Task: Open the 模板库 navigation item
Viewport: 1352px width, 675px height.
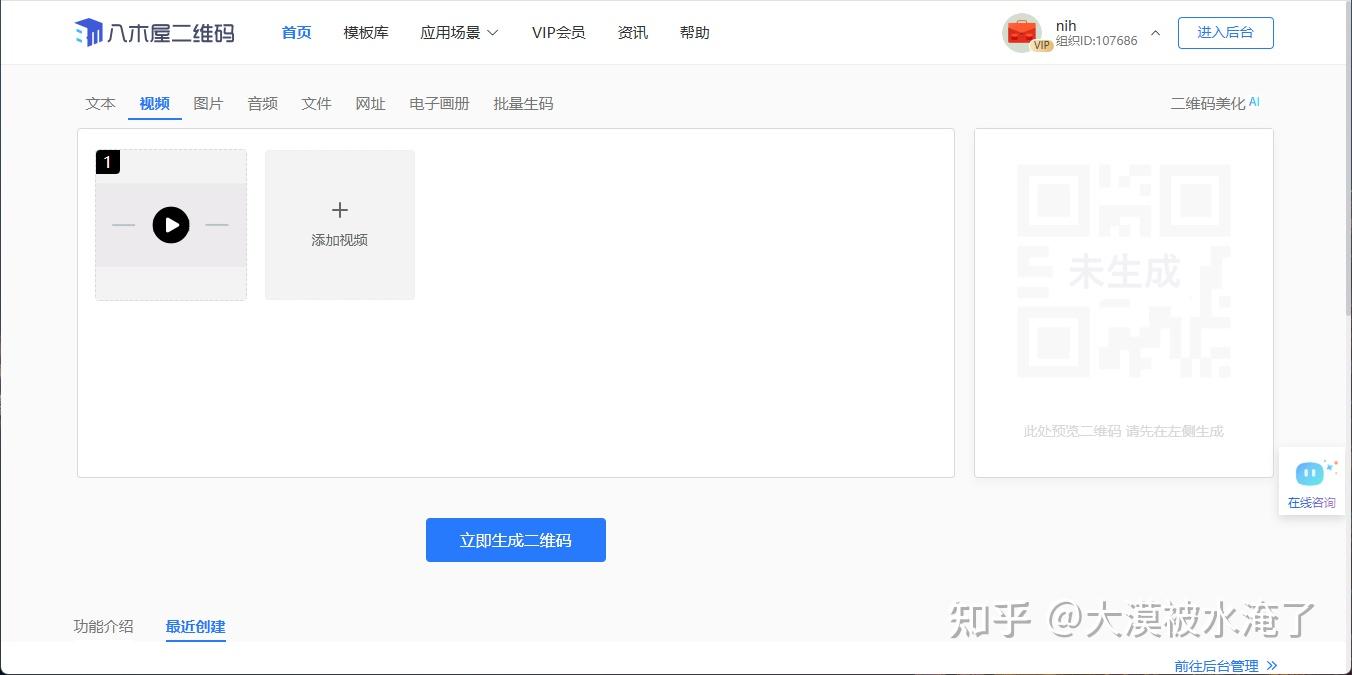Action: coord(366,33)
